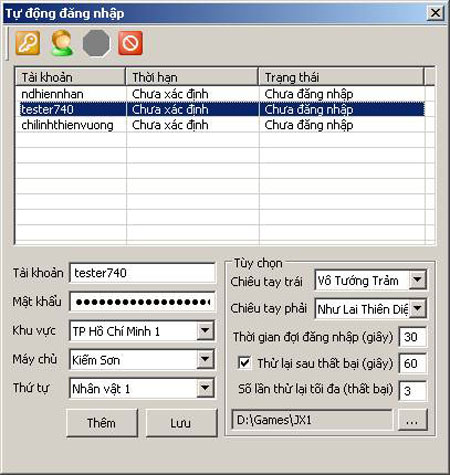
Task: Click the Lưu button
Action: click(181, 423)
